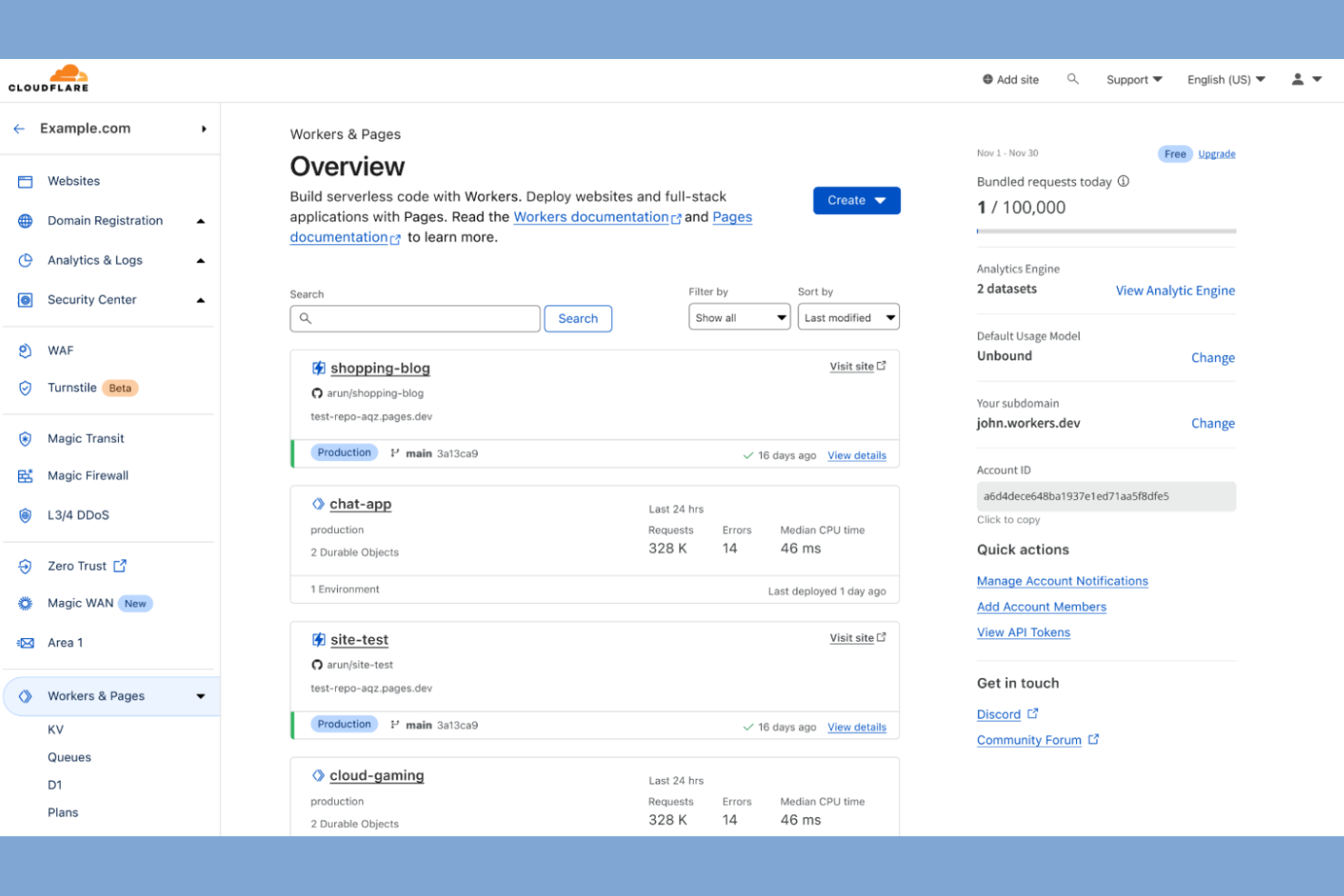
Task: Collapse the Analytics & Logs section
Action: [x=202, y=260]
